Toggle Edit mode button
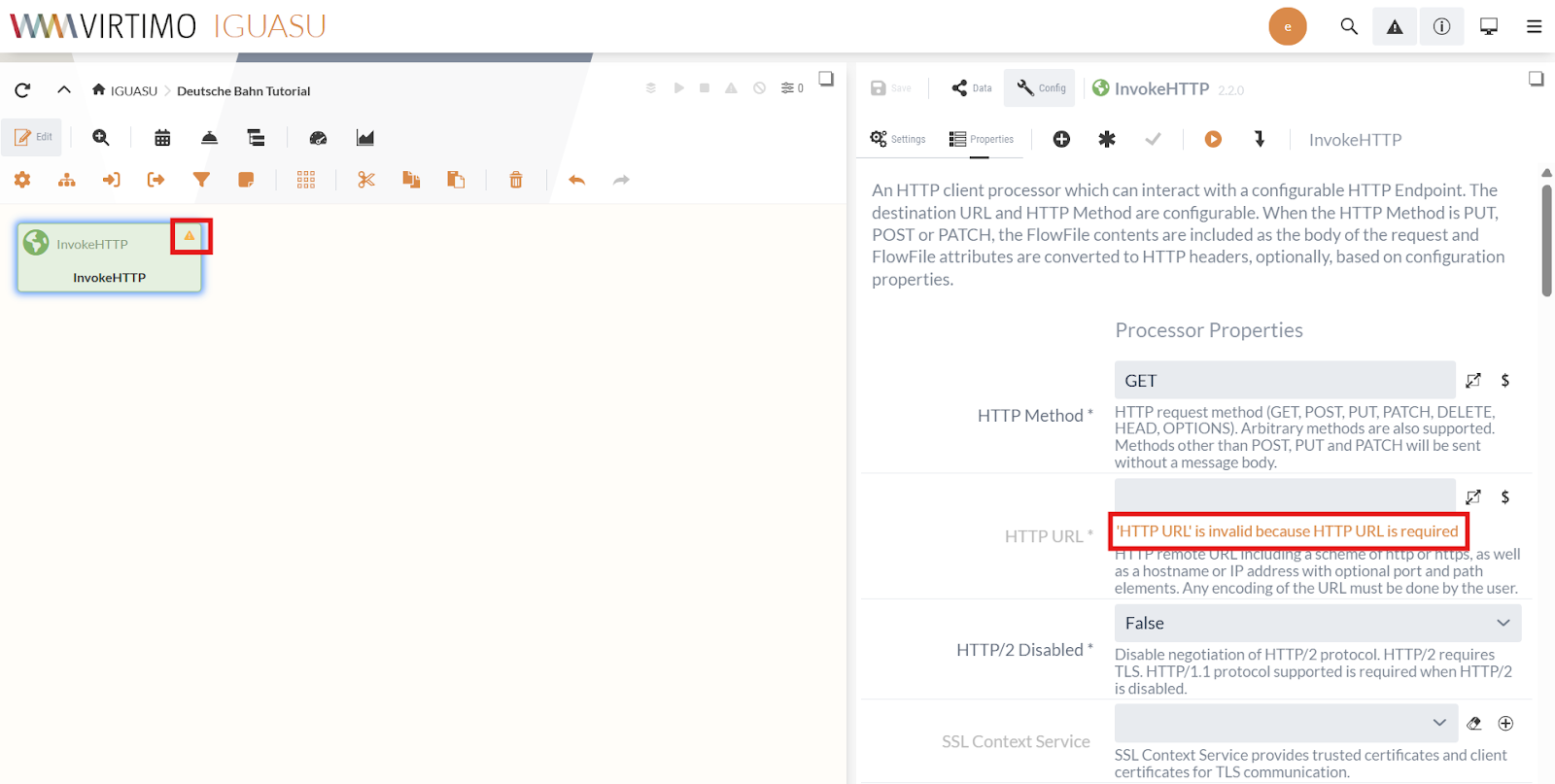 pyautogui.click(x=33, y=138)
